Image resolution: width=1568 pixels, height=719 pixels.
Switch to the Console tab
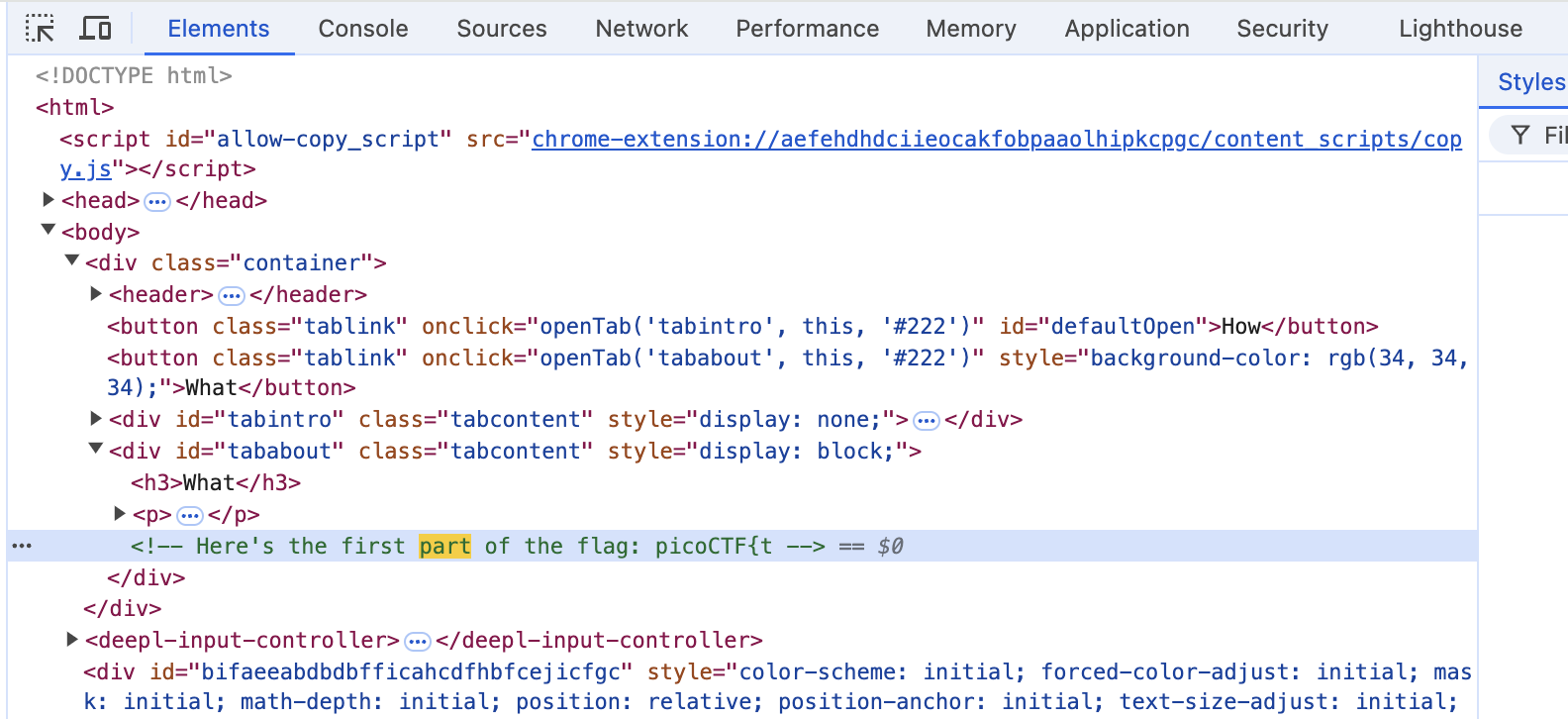(363, 29)
